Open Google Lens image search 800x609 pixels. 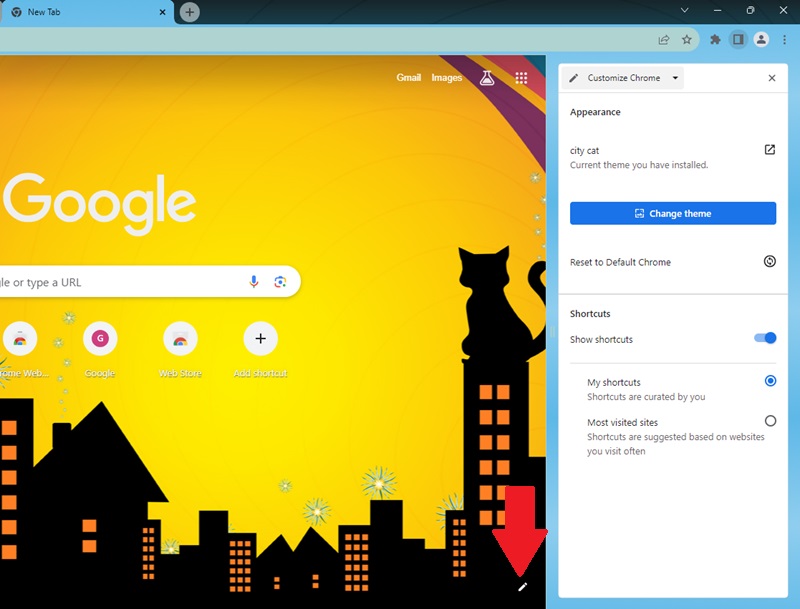(x=279, y=281)
